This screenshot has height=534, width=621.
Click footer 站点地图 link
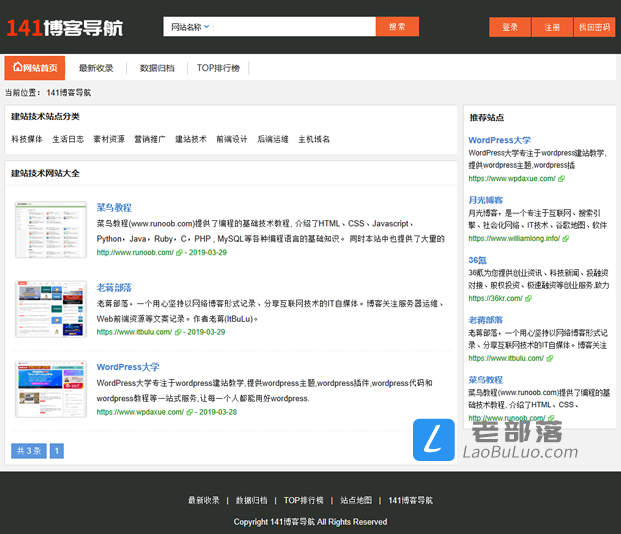pos(356,500)
